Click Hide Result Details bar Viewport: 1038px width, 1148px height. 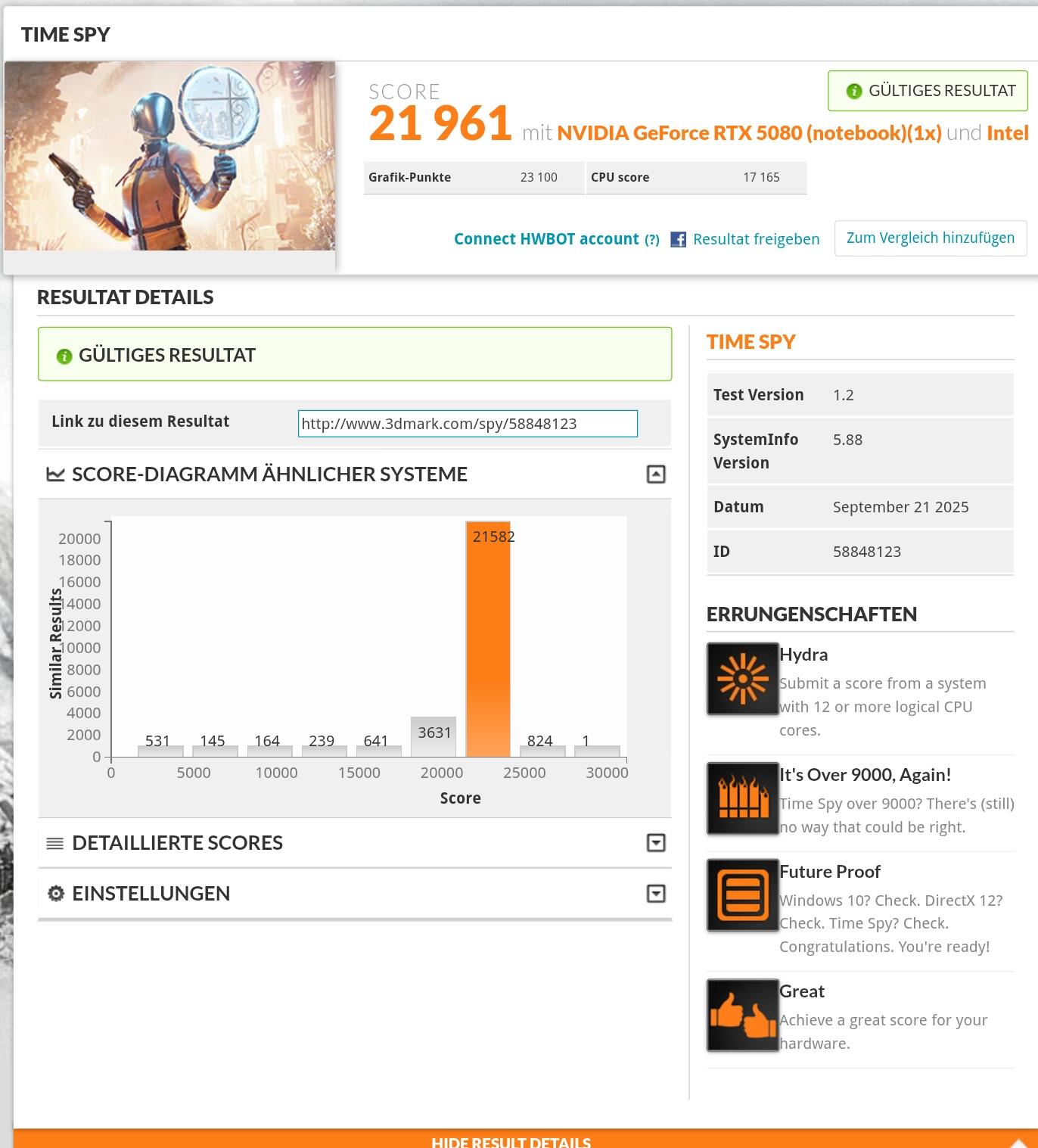pyautogui.click(x=525, y=1139)
